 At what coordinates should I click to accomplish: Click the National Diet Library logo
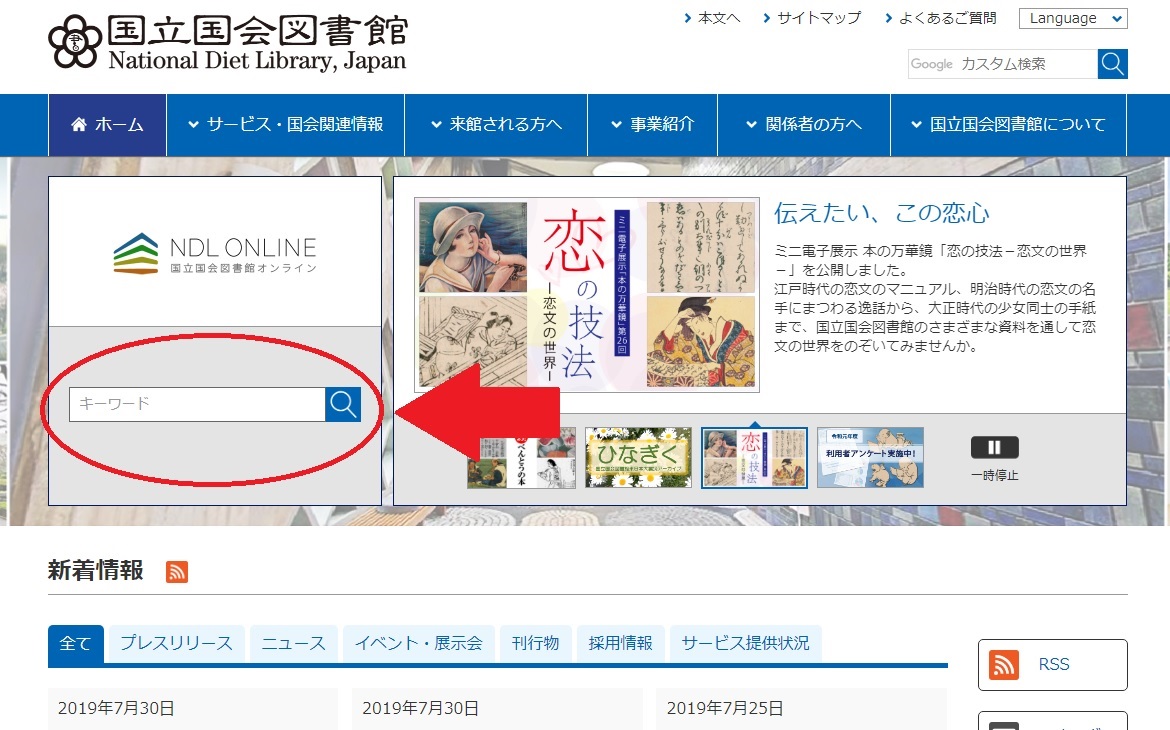tap(228, 43)
